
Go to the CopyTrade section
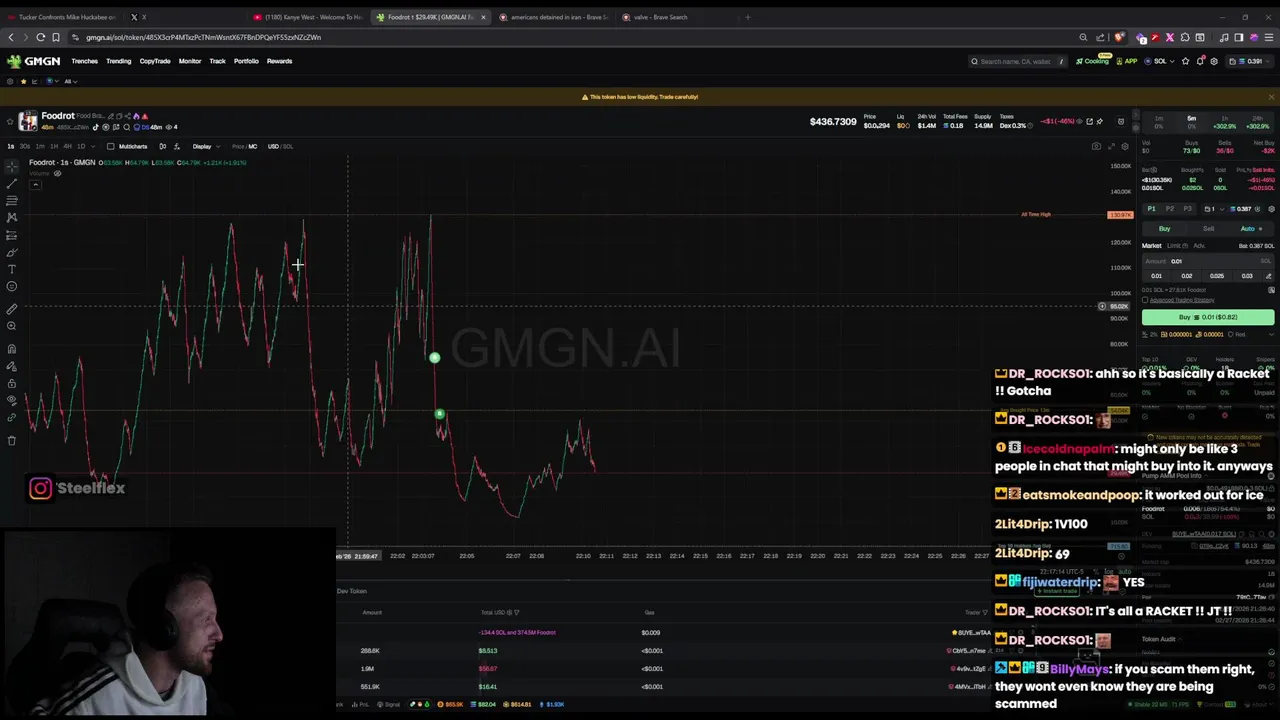[155, 61]
